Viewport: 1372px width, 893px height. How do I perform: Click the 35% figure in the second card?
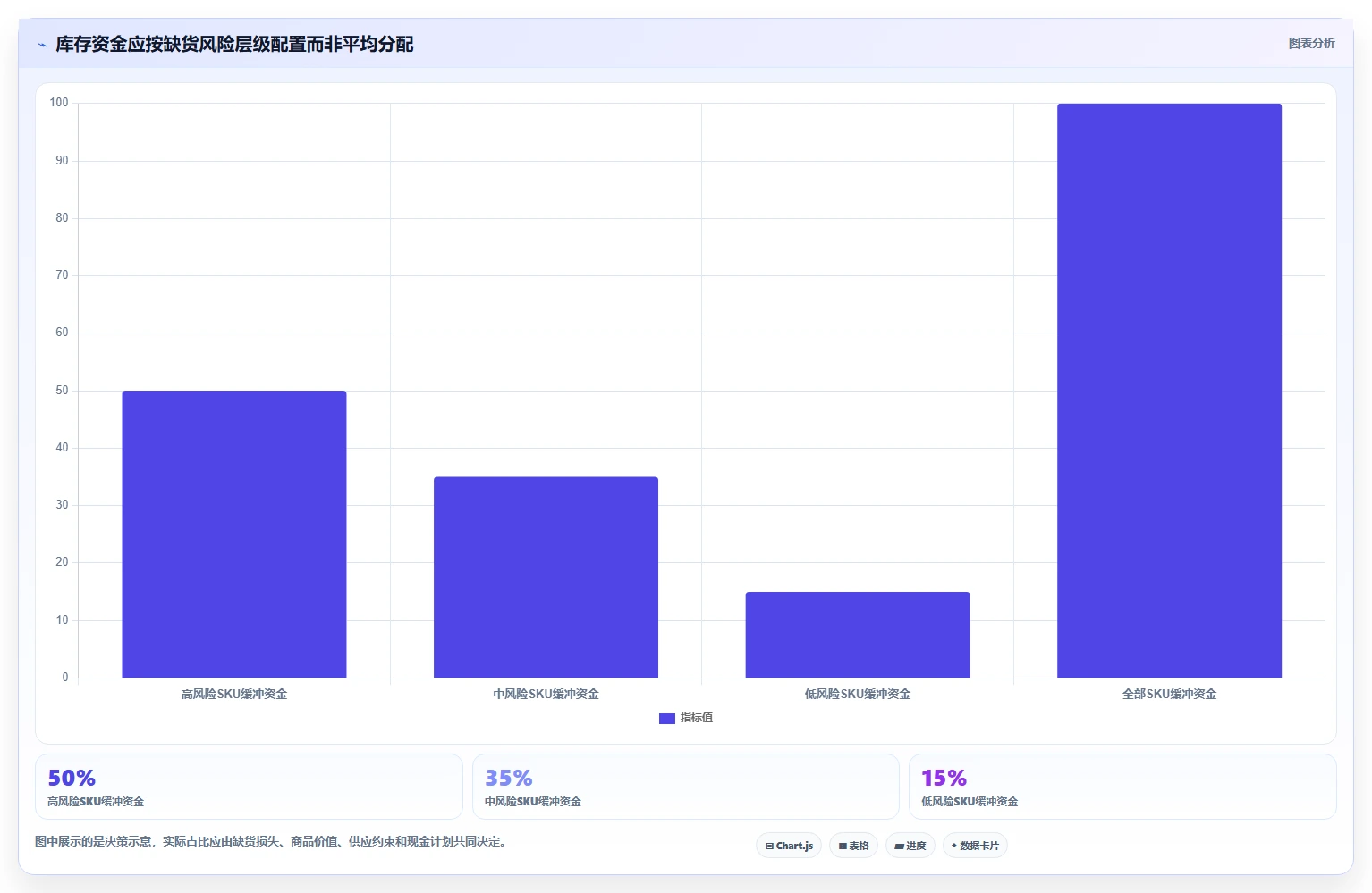(x=509, y=778)
